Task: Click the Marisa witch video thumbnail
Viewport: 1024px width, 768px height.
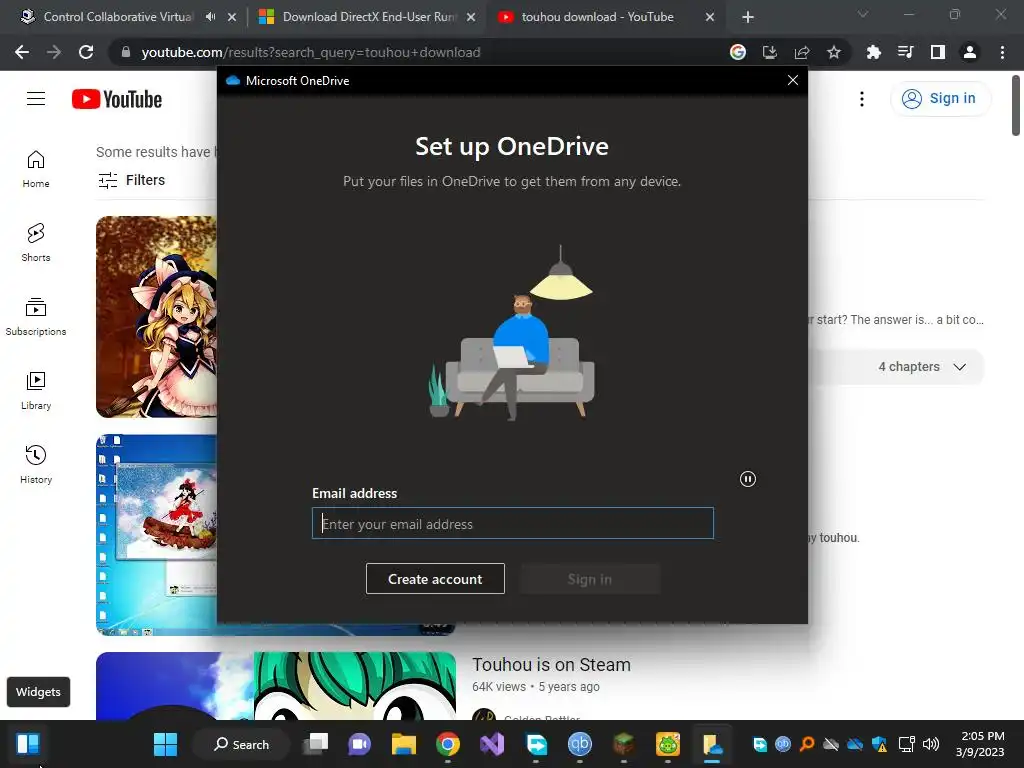Action: 157,317
